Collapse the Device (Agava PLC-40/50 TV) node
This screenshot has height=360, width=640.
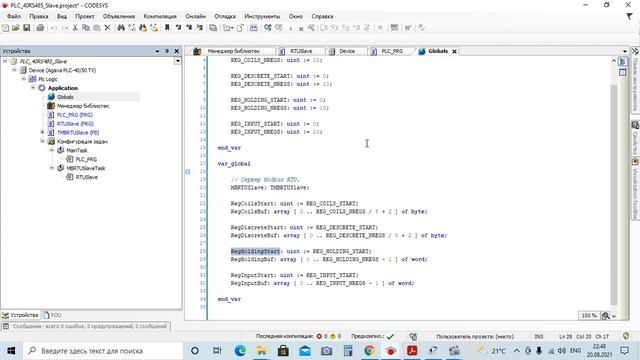coord(14,70)
